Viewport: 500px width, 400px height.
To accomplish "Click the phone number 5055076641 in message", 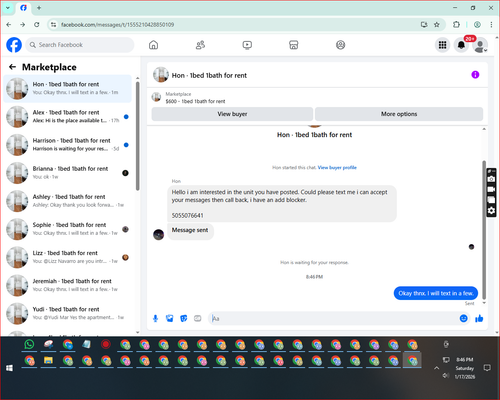I will pos(187,216).
